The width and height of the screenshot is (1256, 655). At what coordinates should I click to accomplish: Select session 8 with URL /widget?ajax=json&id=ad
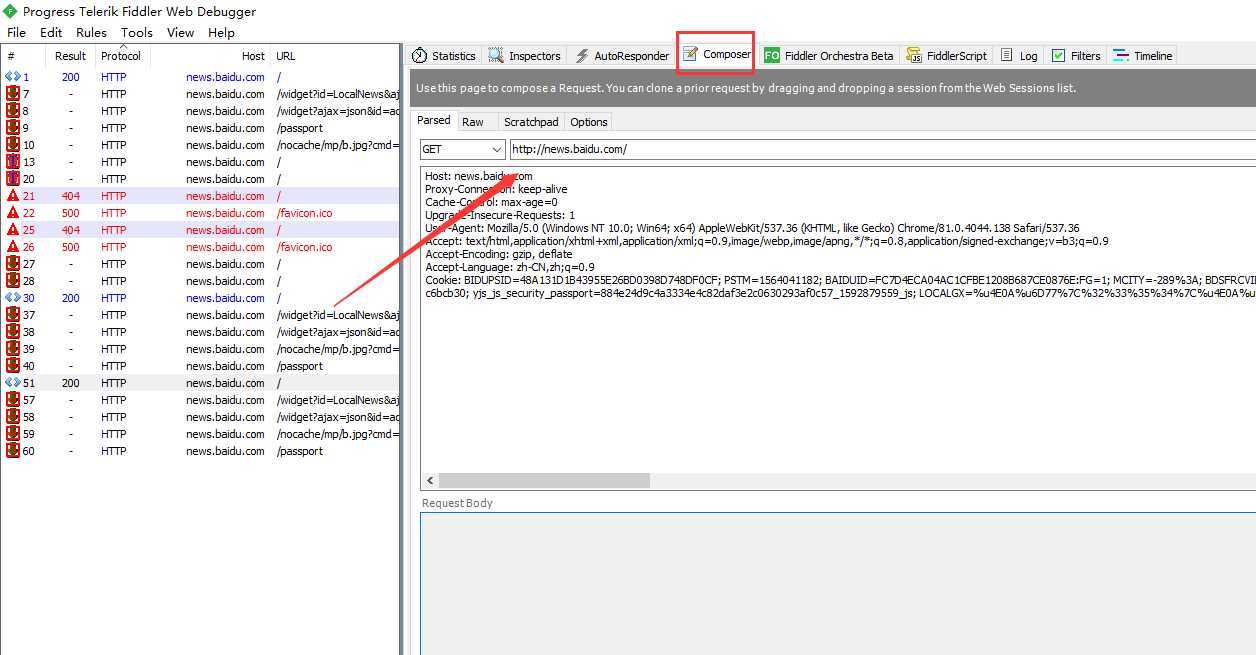(x=201, y=111)
